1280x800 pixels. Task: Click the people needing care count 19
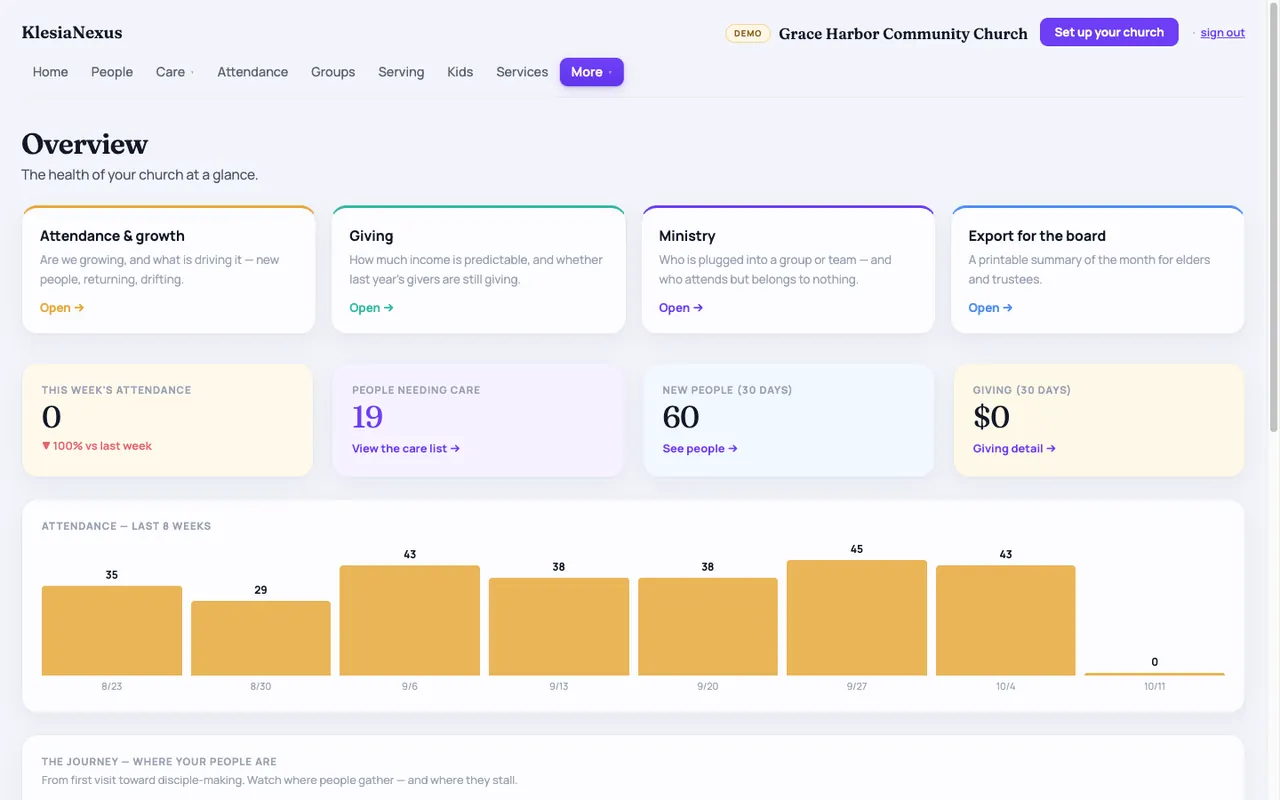[367, 416]
